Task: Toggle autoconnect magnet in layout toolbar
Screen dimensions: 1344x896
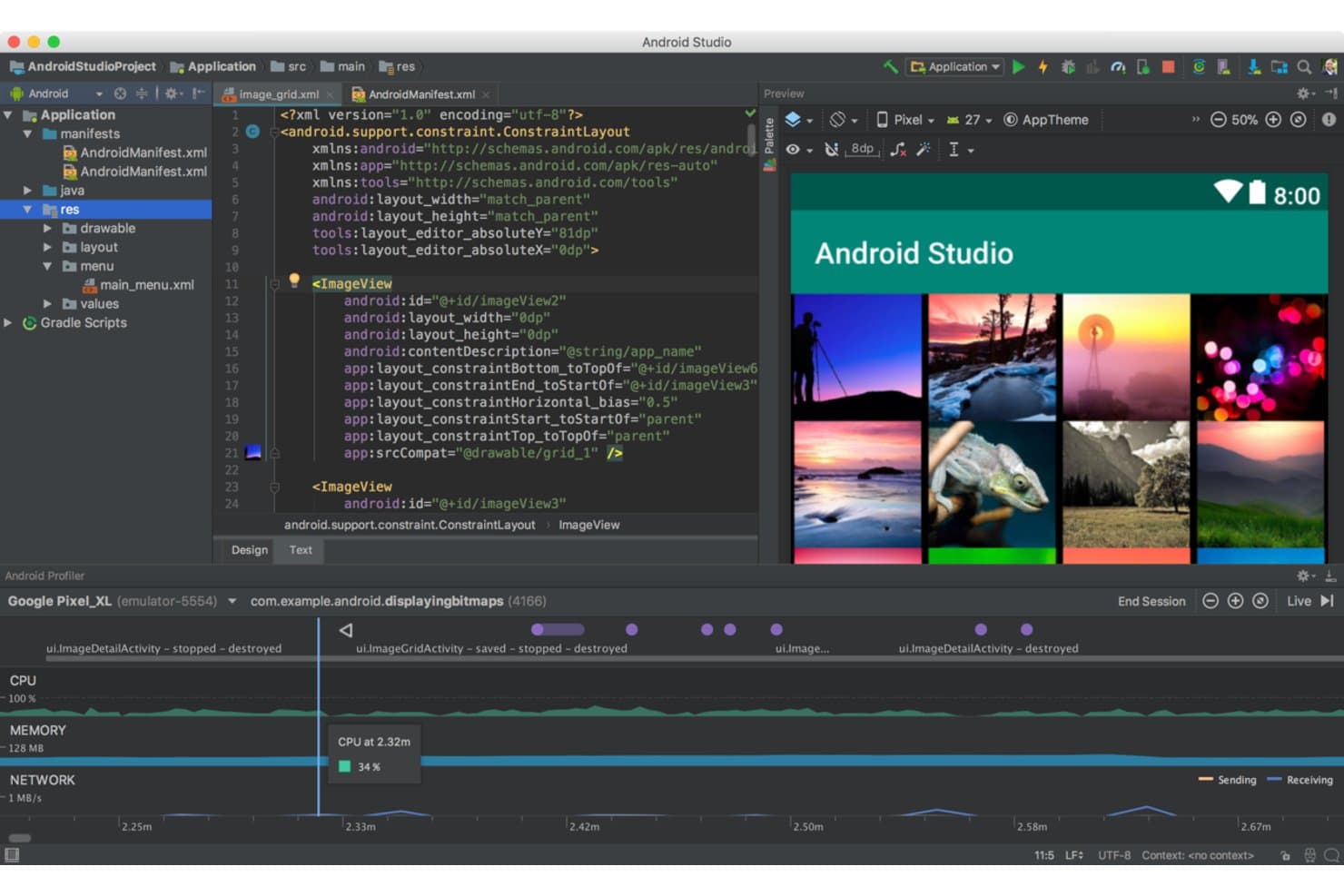Action: pos(831,150)
